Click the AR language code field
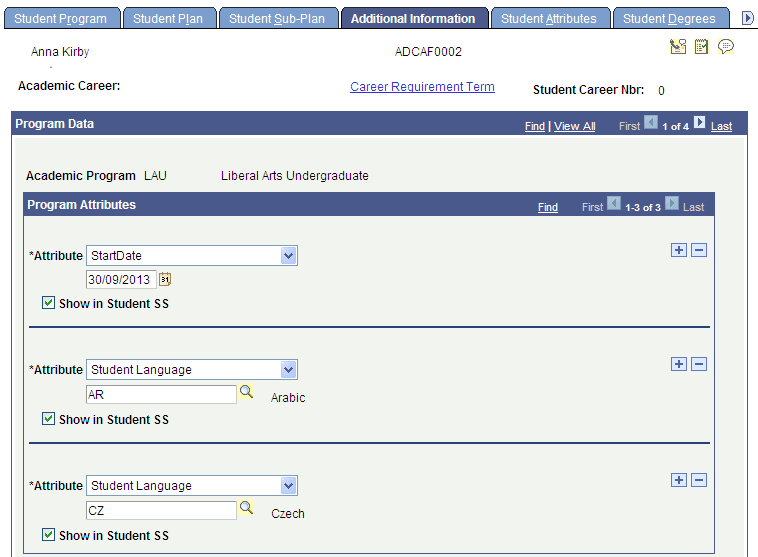 point(161,395)
